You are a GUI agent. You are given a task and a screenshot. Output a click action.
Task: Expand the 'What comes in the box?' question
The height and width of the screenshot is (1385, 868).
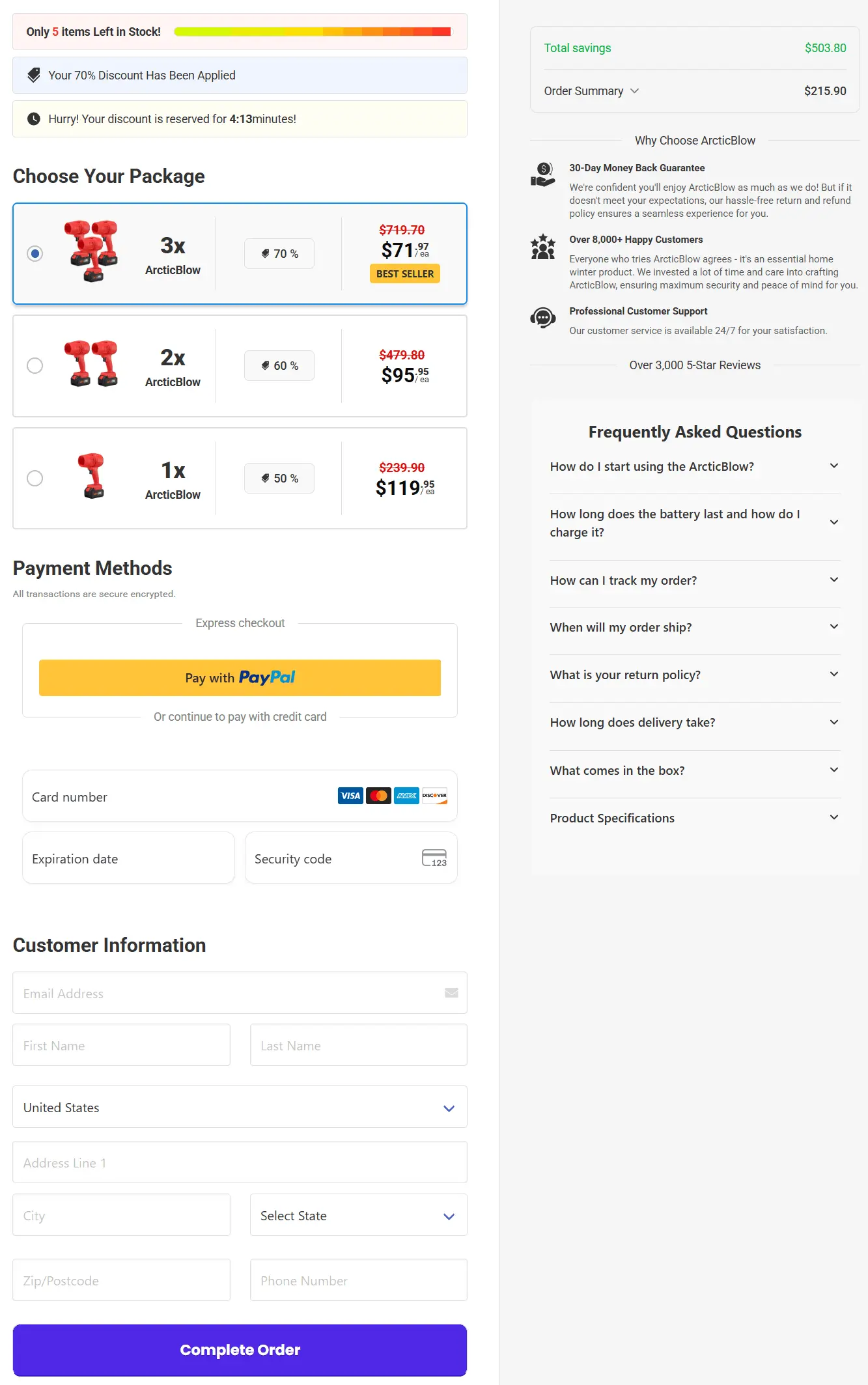[x=695, y=770]
